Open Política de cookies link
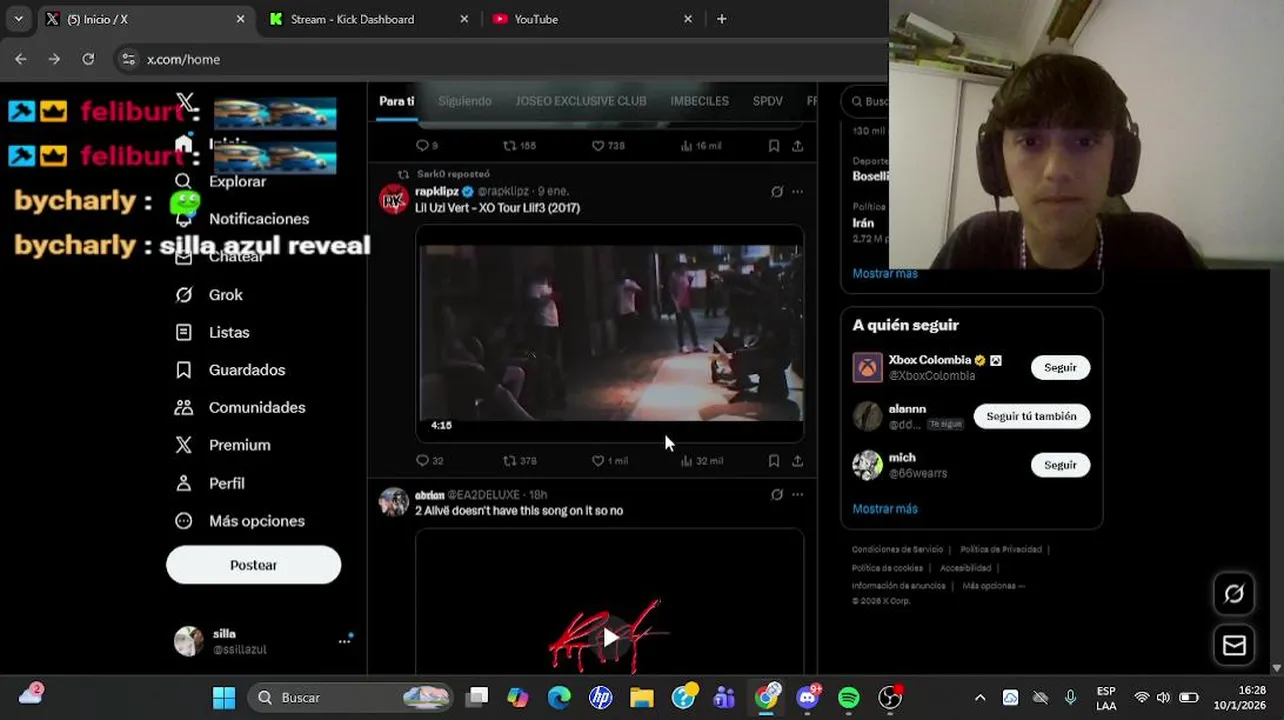 point(887,568)
